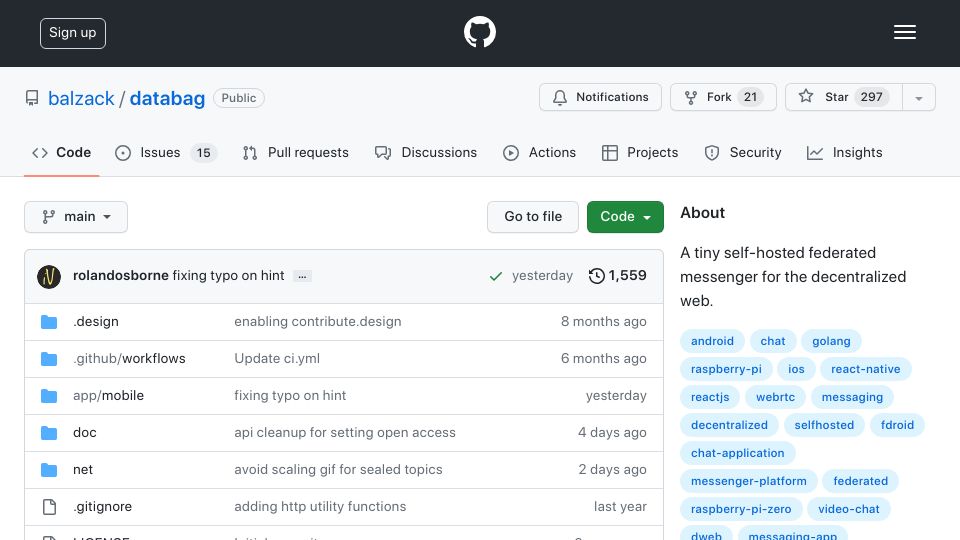This screenshot has height=540, width=960.
Task: Expand the Star options dropdown arrow
Action: coord(918,97)
